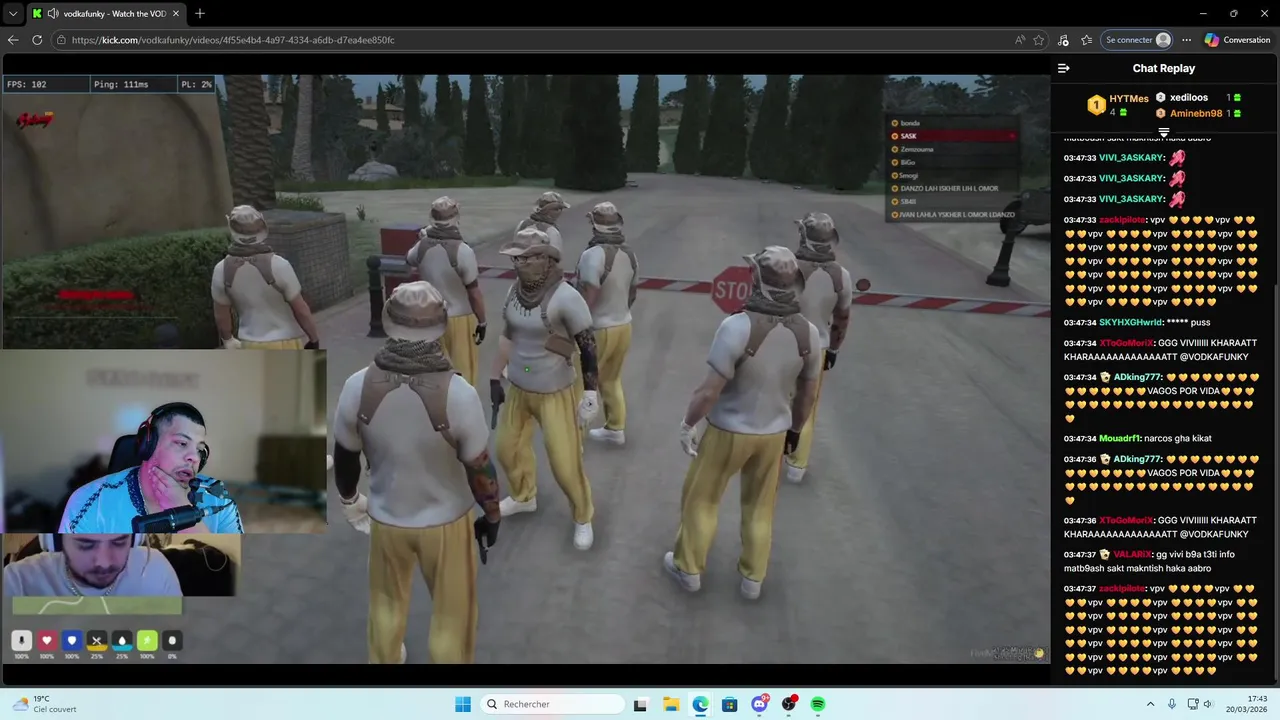Click the Ping: 111ms indicator

(x=121, y=84)
